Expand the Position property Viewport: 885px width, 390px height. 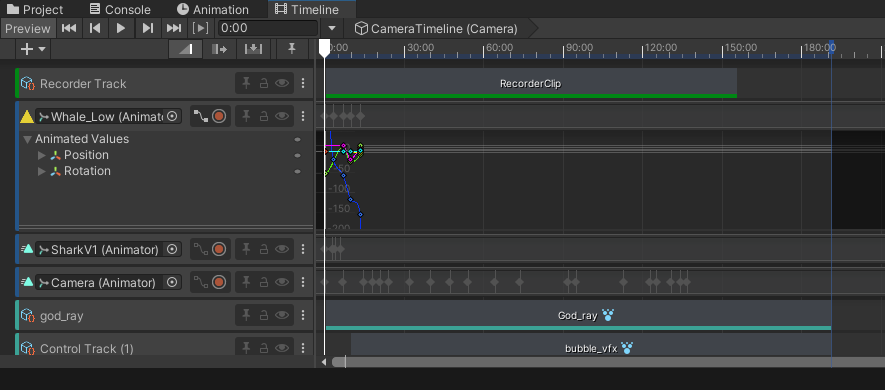point(41,155)
